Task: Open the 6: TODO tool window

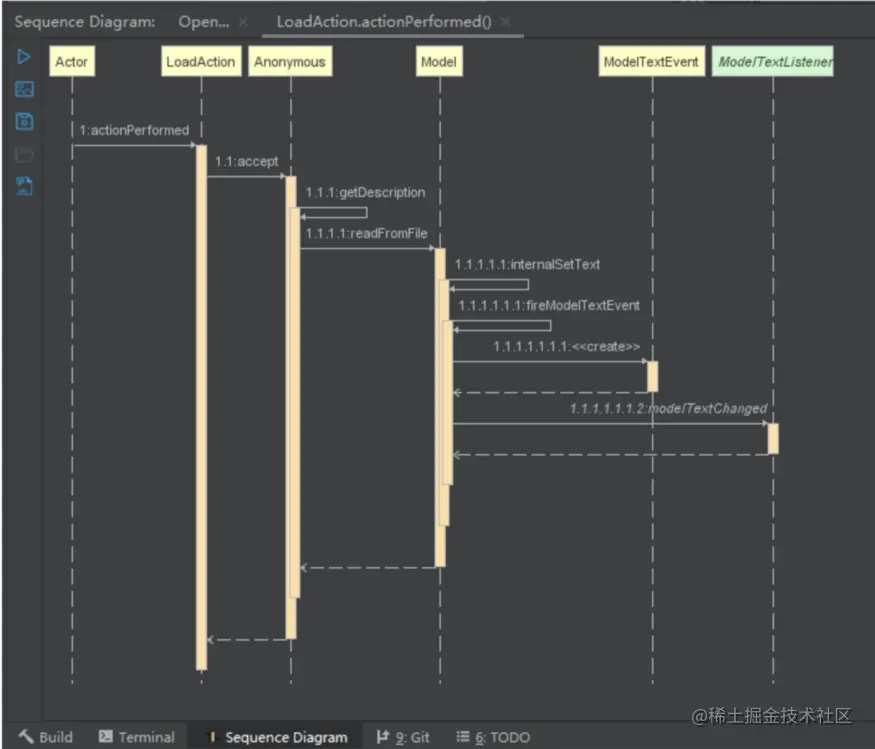Action: point(493,737)
